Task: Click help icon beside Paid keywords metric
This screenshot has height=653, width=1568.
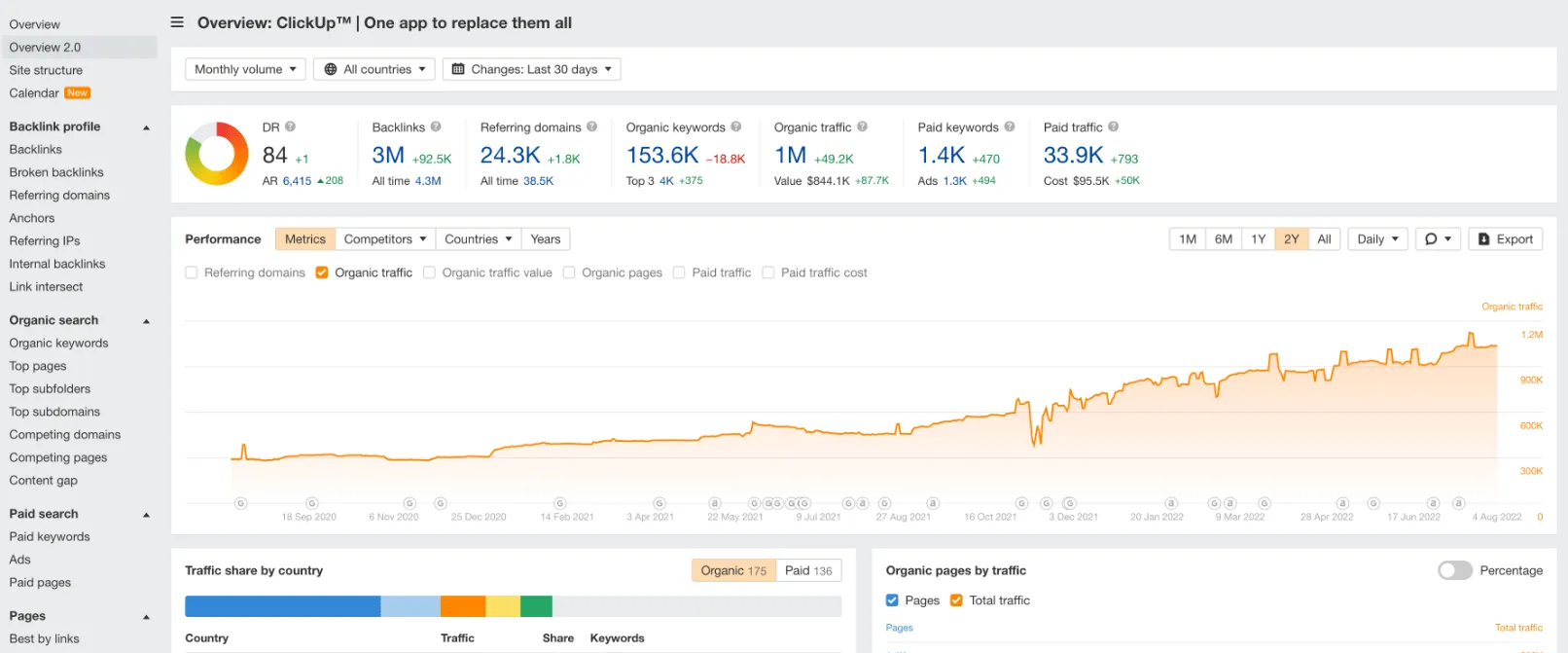Action: (1010, 127)
